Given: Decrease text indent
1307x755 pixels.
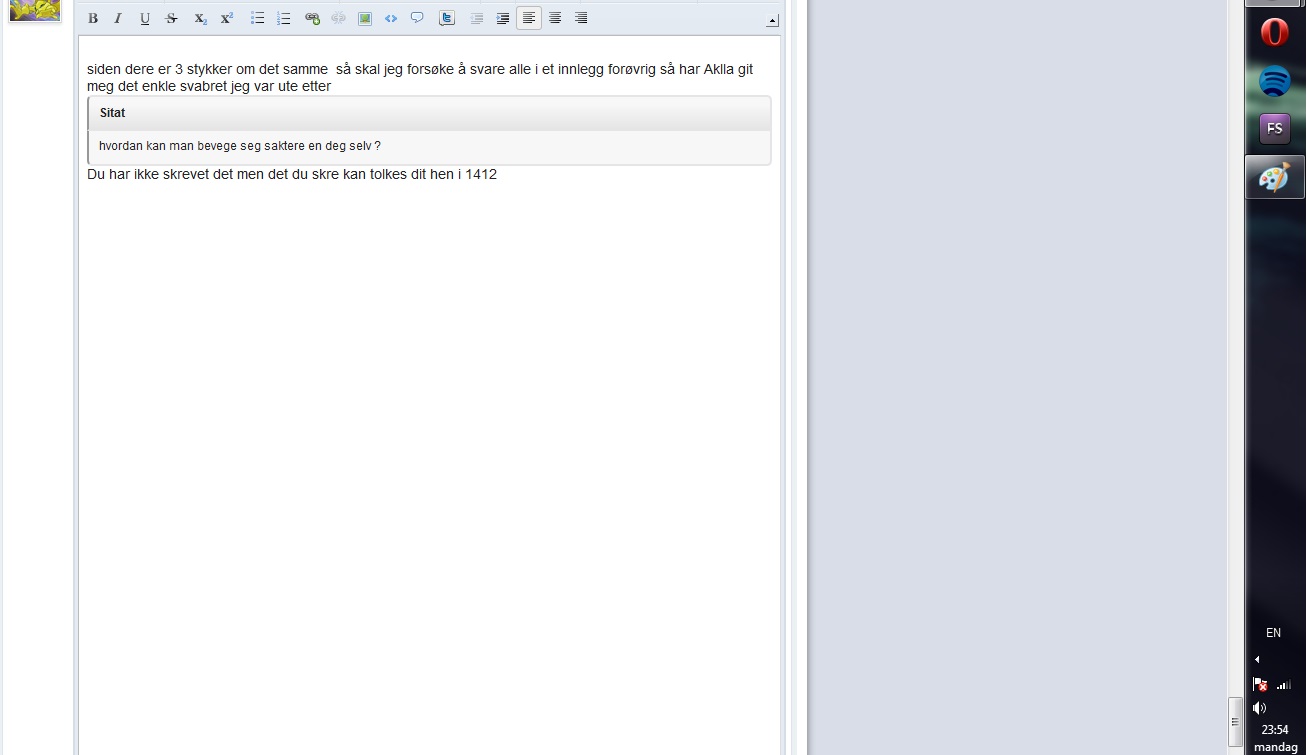Looking at the screenshot, I should click(x=477, y=19).
